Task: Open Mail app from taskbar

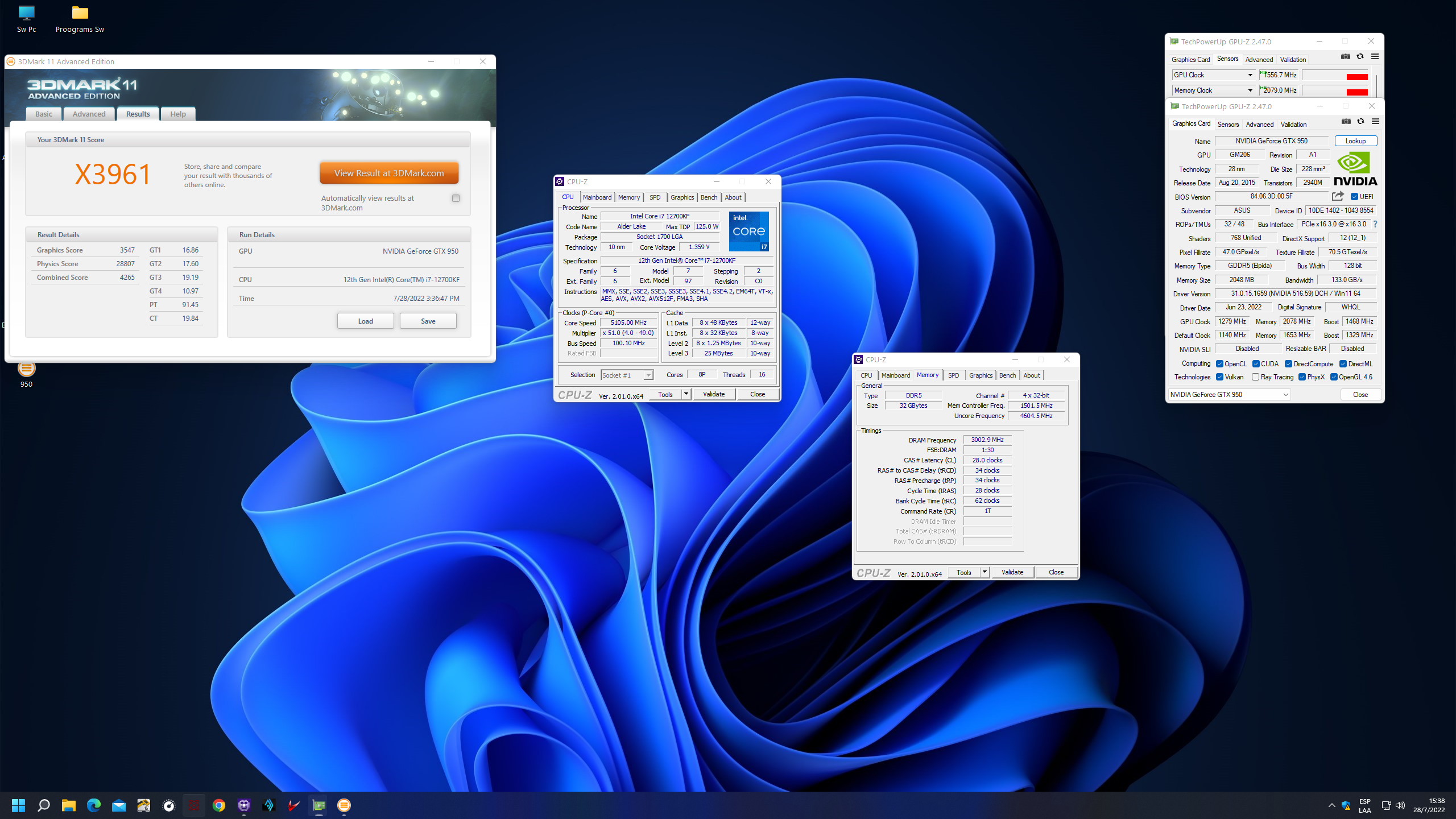Action: tap(118, 805)
